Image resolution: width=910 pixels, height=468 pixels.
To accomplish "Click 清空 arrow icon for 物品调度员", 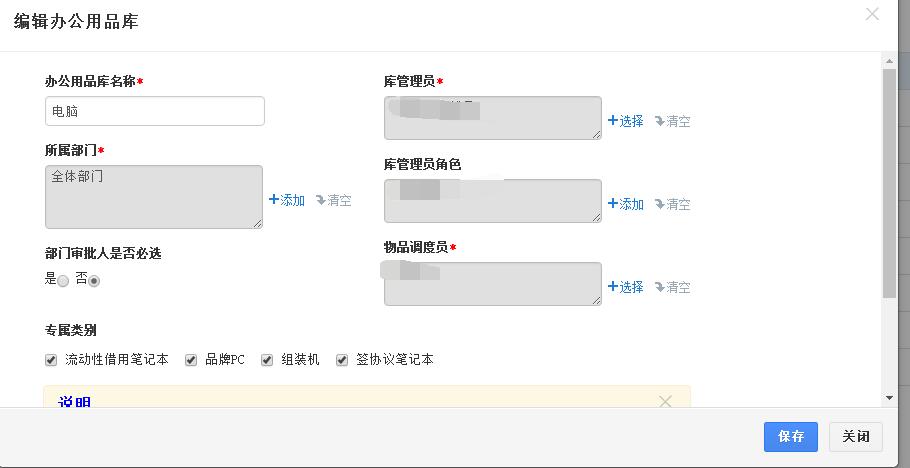I will 660,287.
